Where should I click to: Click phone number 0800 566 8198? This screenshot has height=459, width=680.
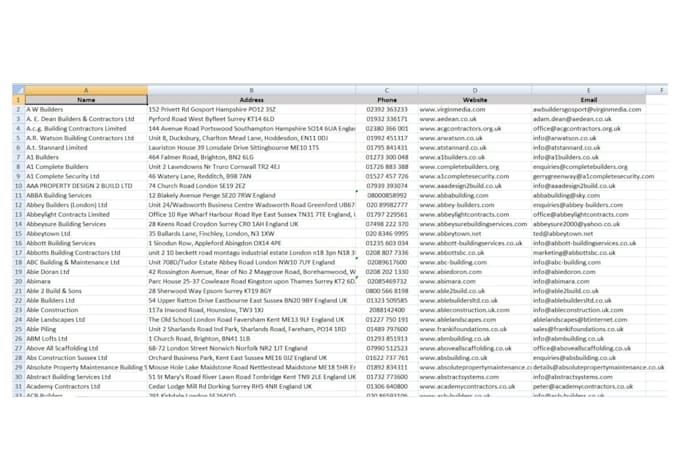coord(387,291)
